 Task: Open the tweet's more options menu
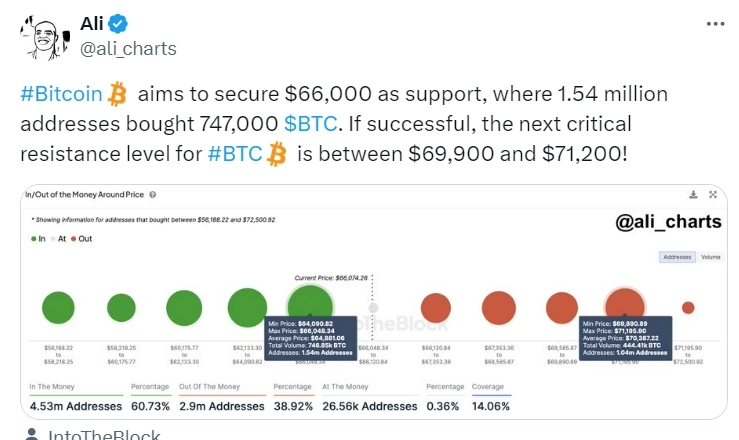[x=713, y=25]
